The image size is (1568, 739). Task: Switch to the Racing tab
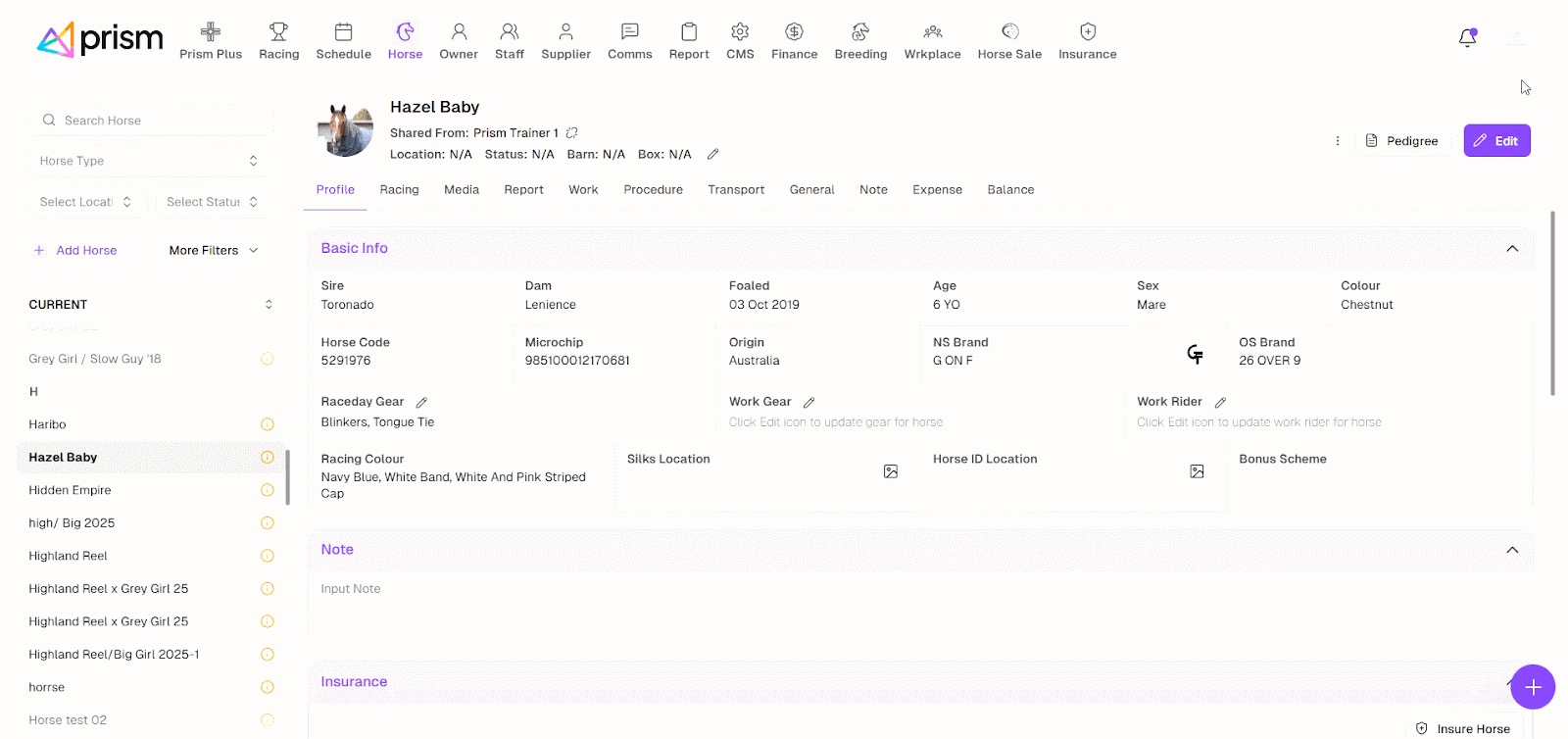point(399,190)
